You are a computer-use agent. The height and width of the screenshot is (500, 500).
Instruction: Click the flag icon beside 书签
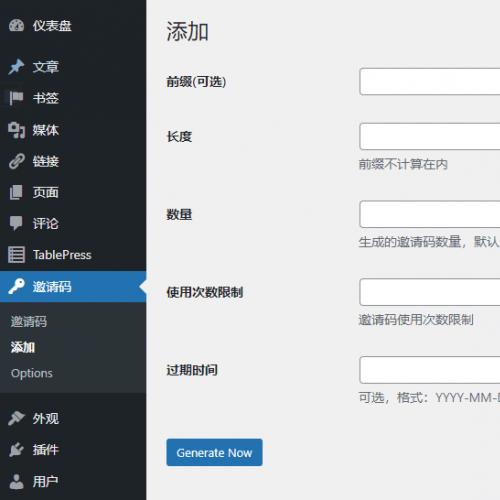click(x=16, y=98)
